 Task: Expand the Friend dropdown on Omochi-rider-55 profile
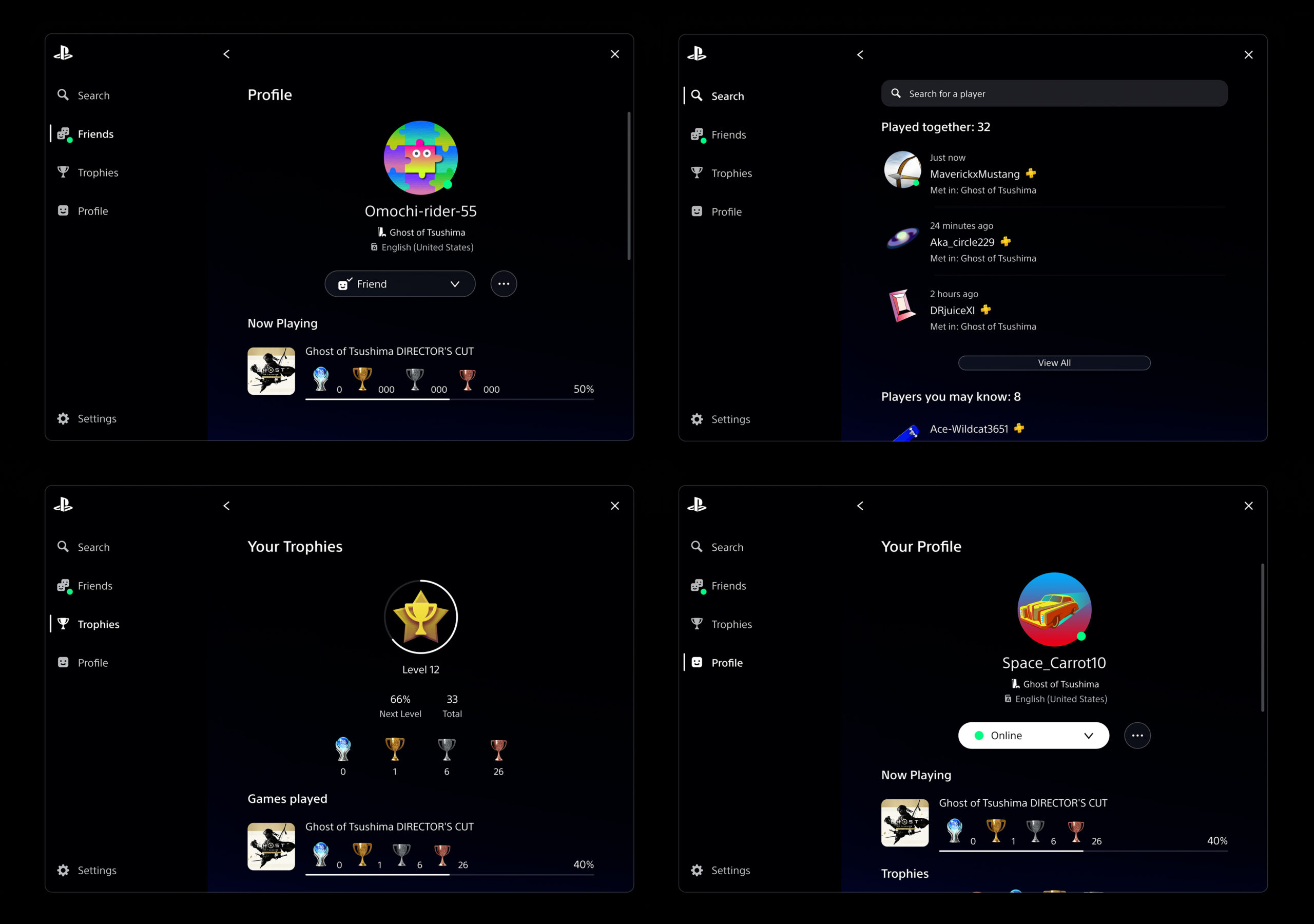click(455, 284)
